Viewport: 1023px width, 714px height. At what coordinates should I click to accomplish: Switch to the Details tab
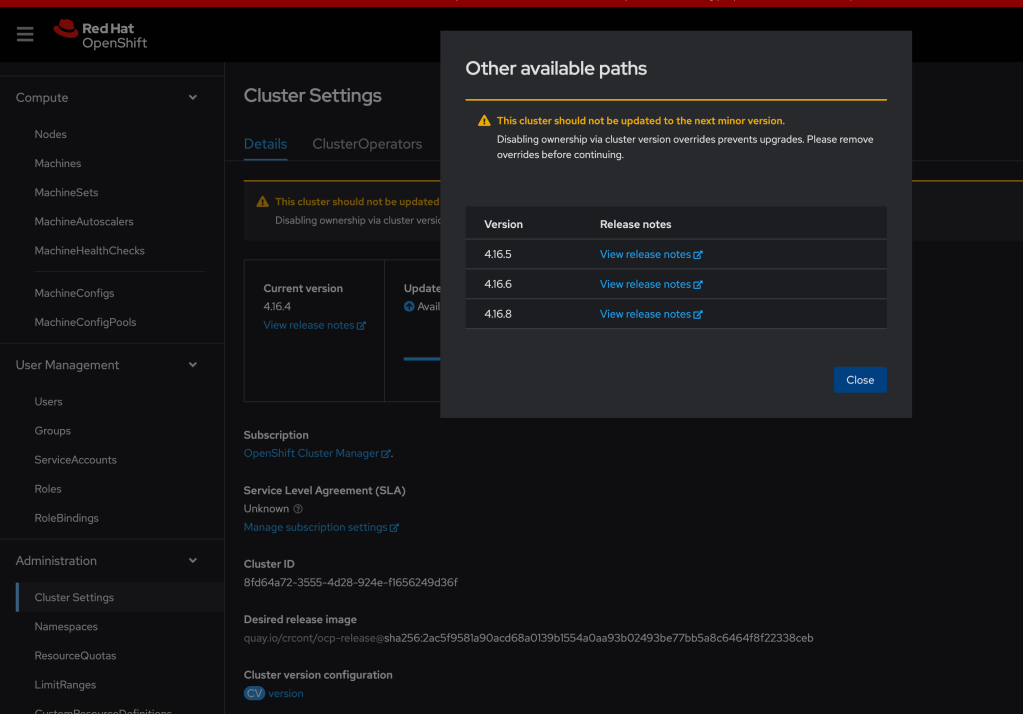click(x=266, y=144)
